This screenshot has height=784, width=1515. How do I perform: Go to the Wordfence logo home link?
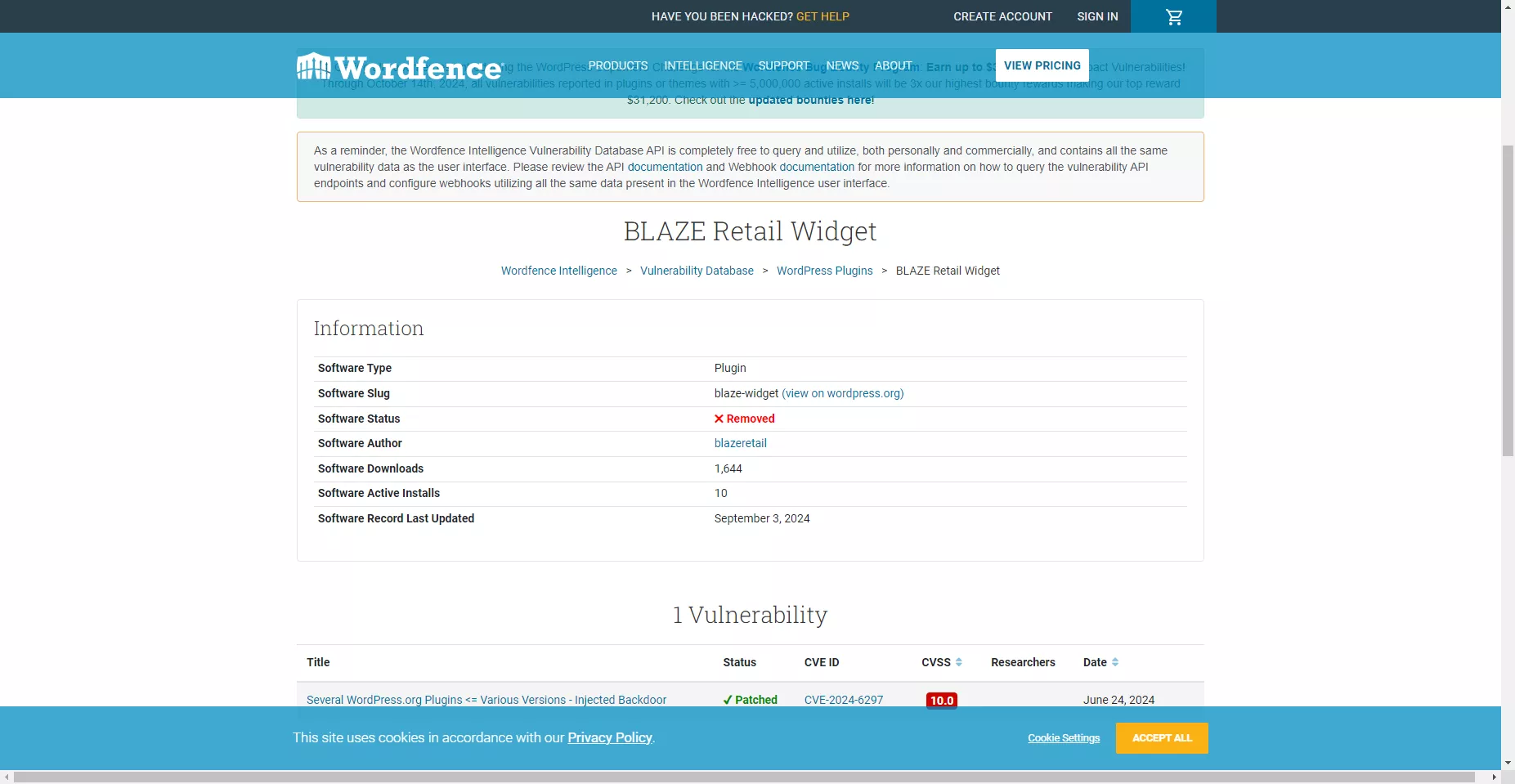[x=399, y=66]
